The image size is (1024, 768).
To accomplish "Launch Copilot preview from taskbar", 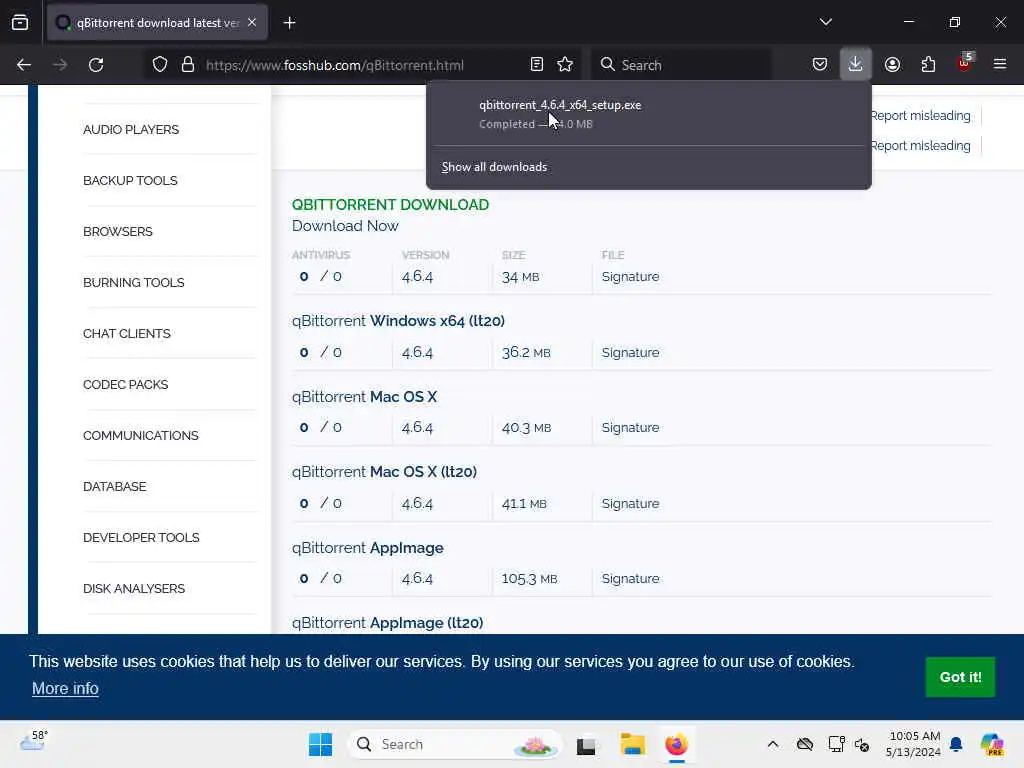I will point(991,744).
